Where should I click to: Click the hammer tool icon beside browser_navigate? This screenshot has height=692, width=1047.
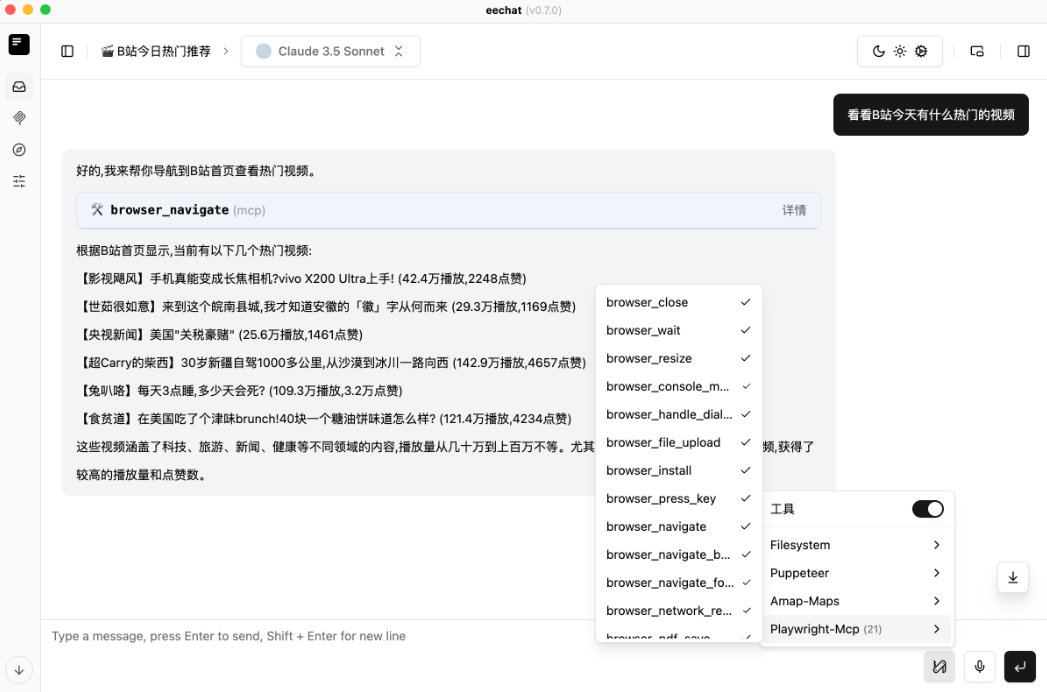coord(97,210)
